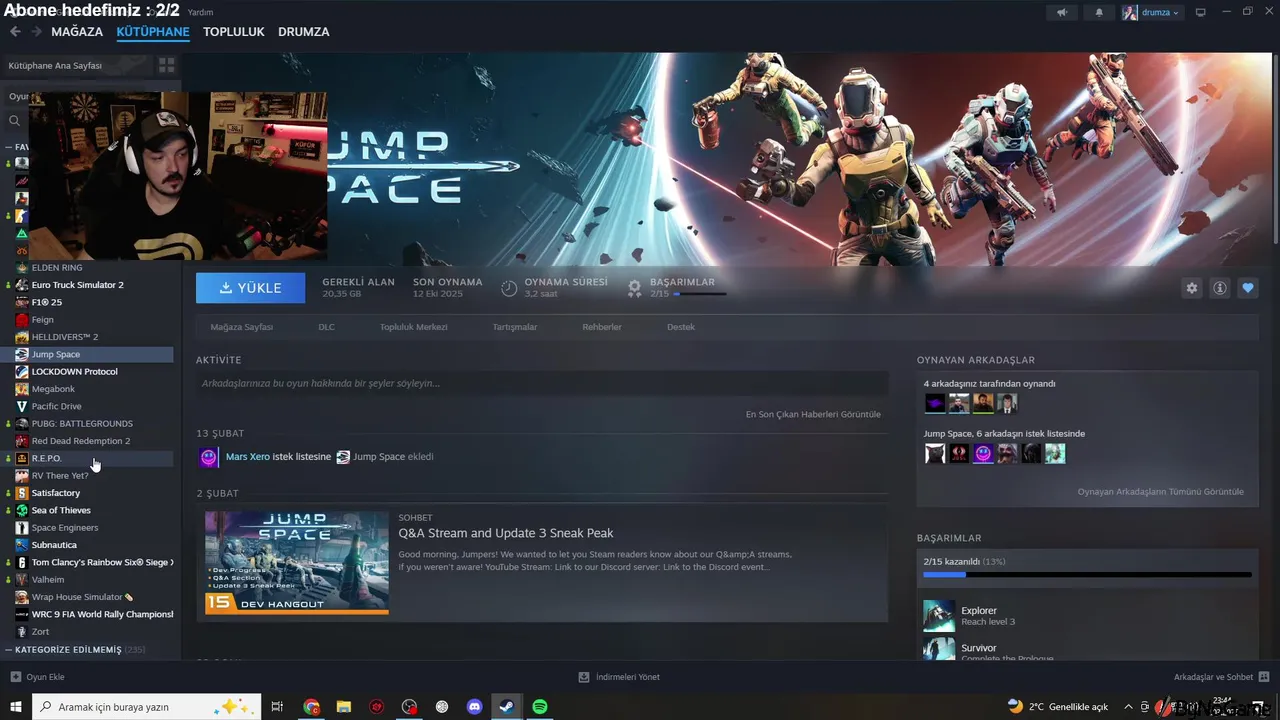
Task: Open the Destek tab
Action: (681, 327)
